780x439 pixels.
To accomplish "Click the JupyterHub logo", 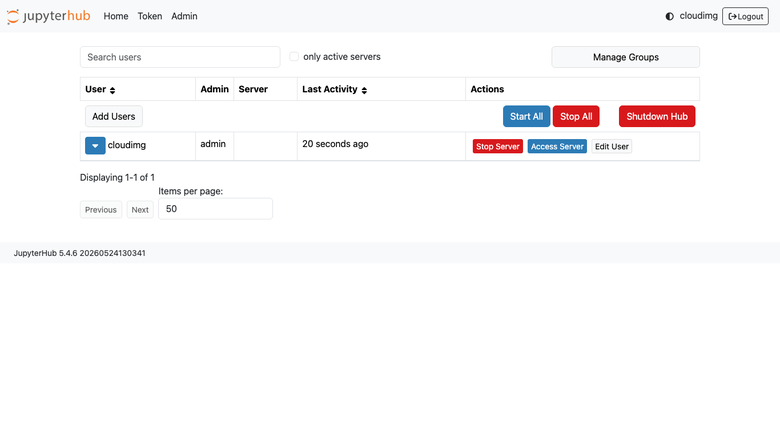I will click(49, 16).
